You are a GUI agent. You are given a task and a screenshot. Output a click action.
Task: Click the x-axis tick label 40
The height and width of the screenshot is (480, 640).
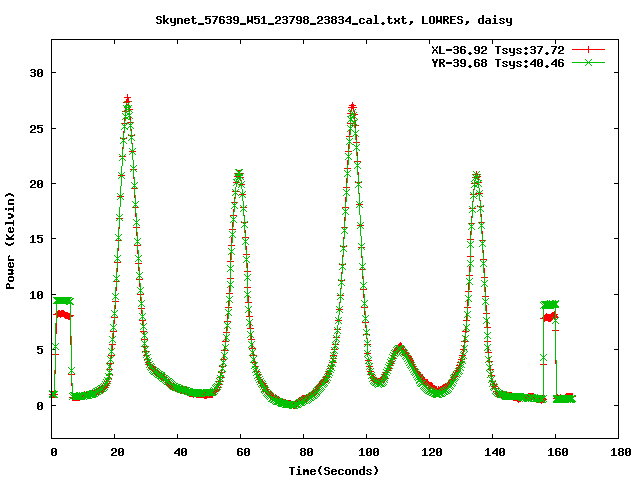click(x=180, y=452)
